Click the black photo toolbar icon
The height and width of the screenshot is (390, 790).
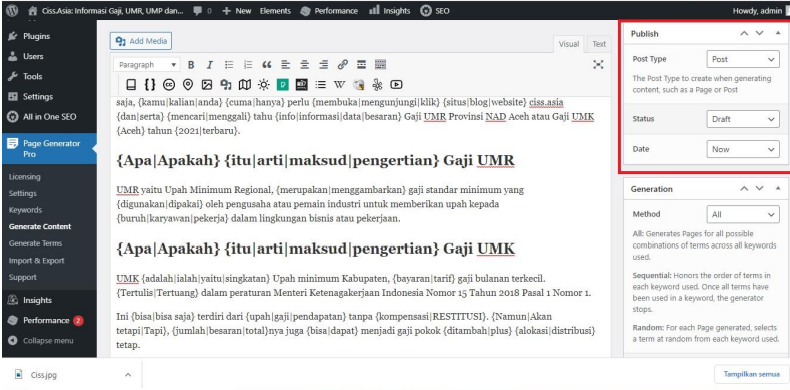coord(301,84)
